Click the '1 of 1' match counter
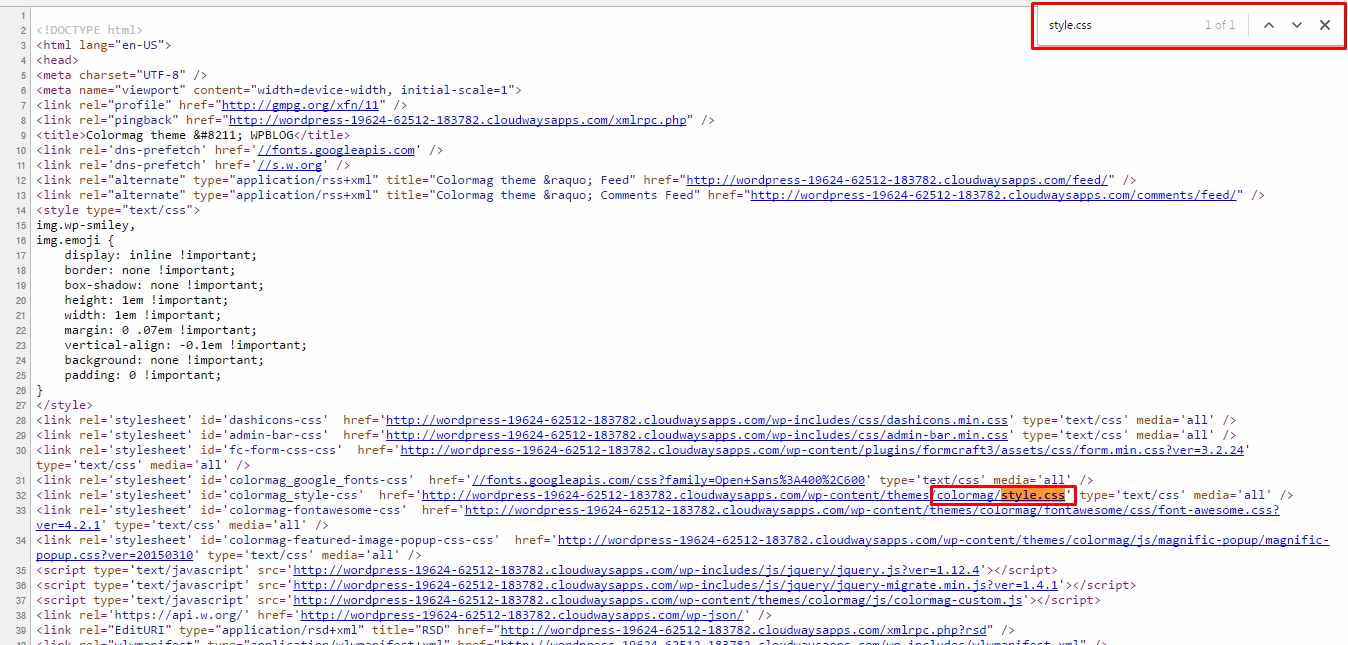The height and width of the screenshot is (645, 1348). pyautogui.click(x=1220, y=25)
